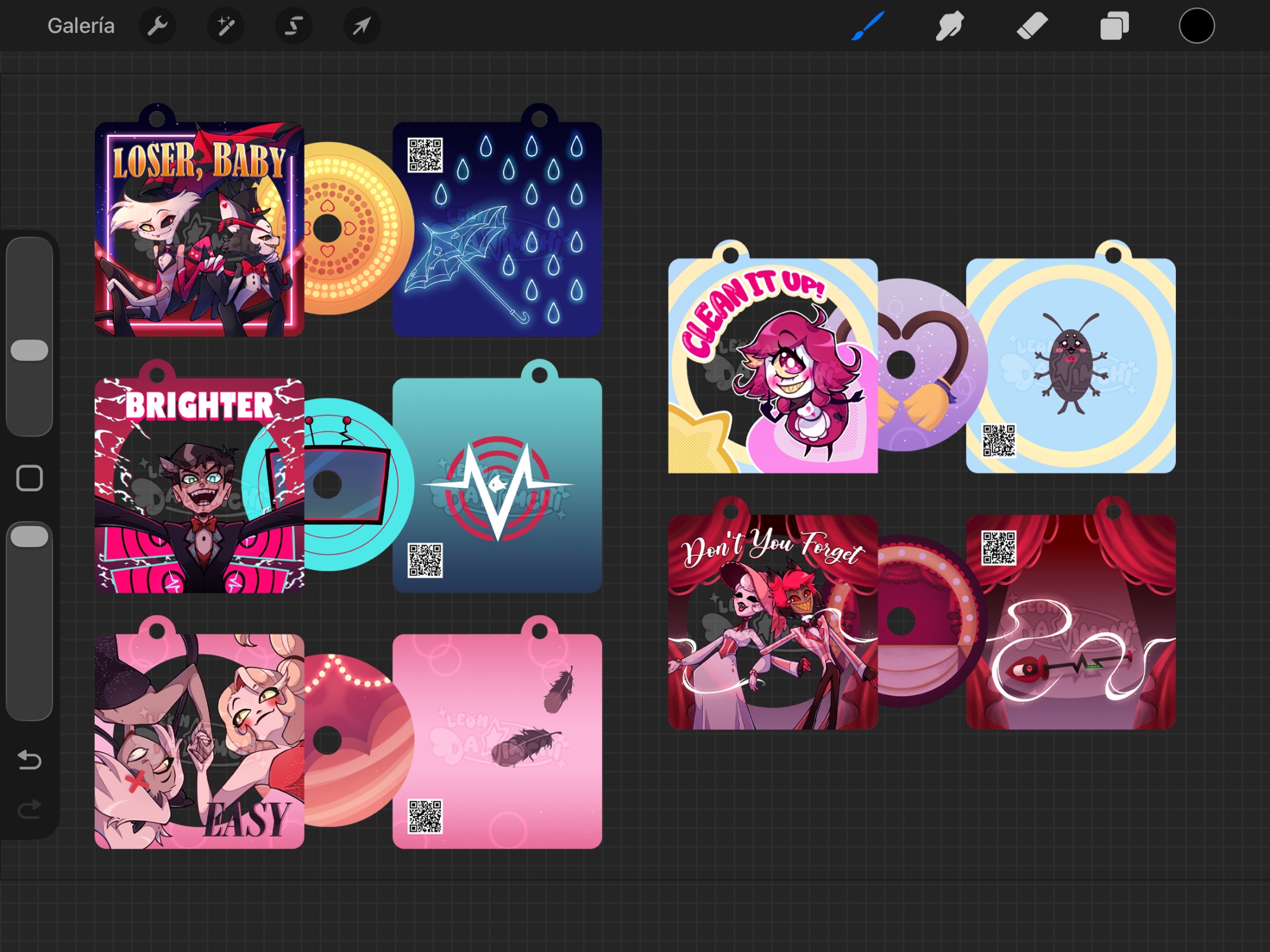This screenshot has width=1270, height=952.
Task: Open the Adjustments magic wand menu
Action: (225, 26)
